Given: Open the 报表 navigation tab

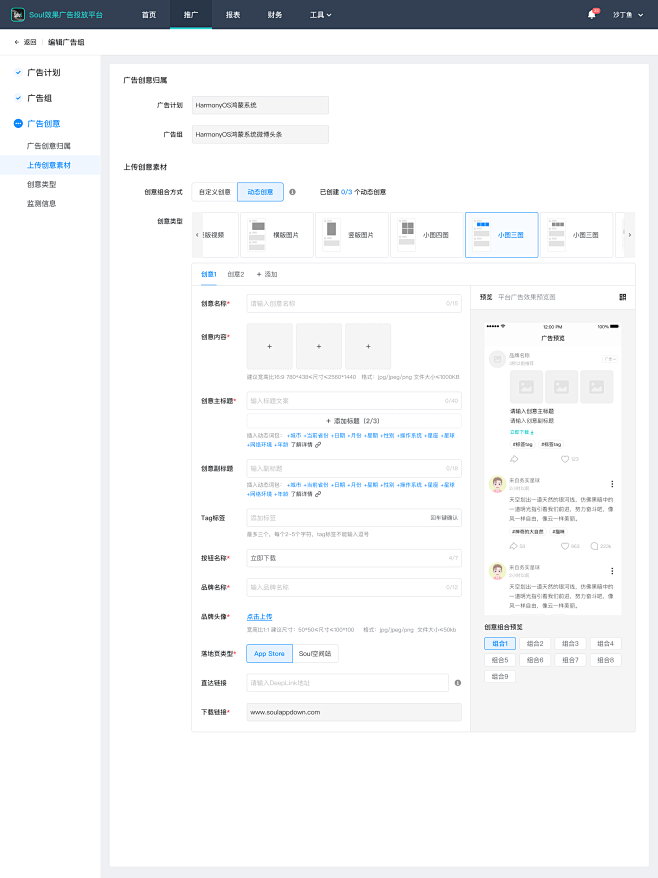Looking at the screenshot, I should click(233, 15).
